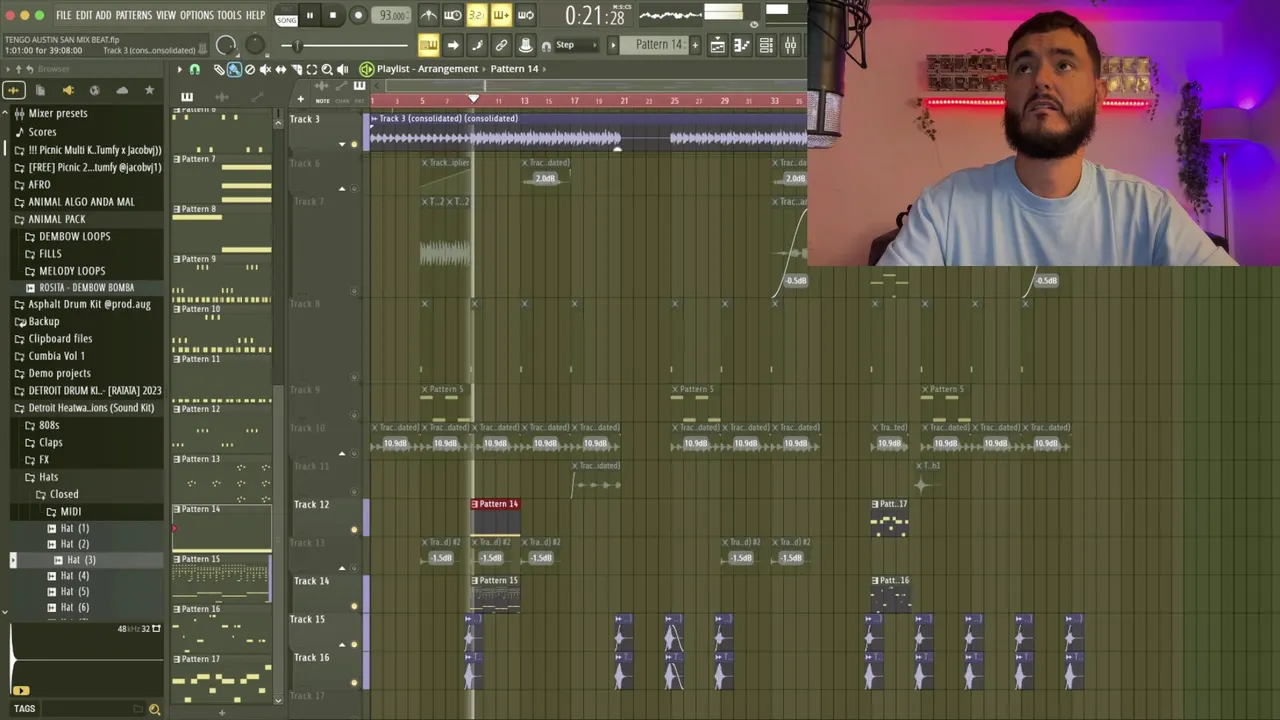Open the channel rack view icon
The width and height of the screenshot is (1280, 720).
[766, 45]
